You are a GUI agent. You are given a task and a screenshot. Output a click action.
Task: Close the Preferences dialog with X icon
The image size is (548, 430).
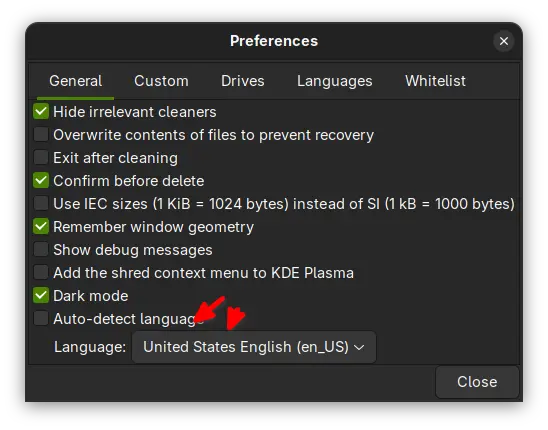503,41
